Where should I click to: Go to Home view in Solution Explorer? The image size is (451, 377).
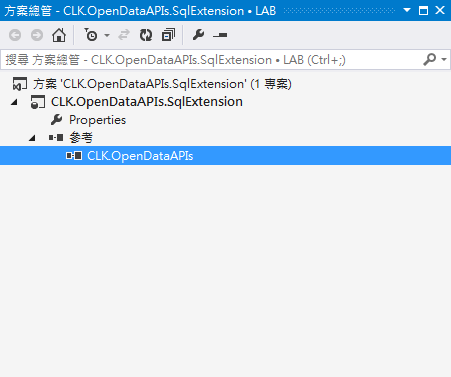59,35
